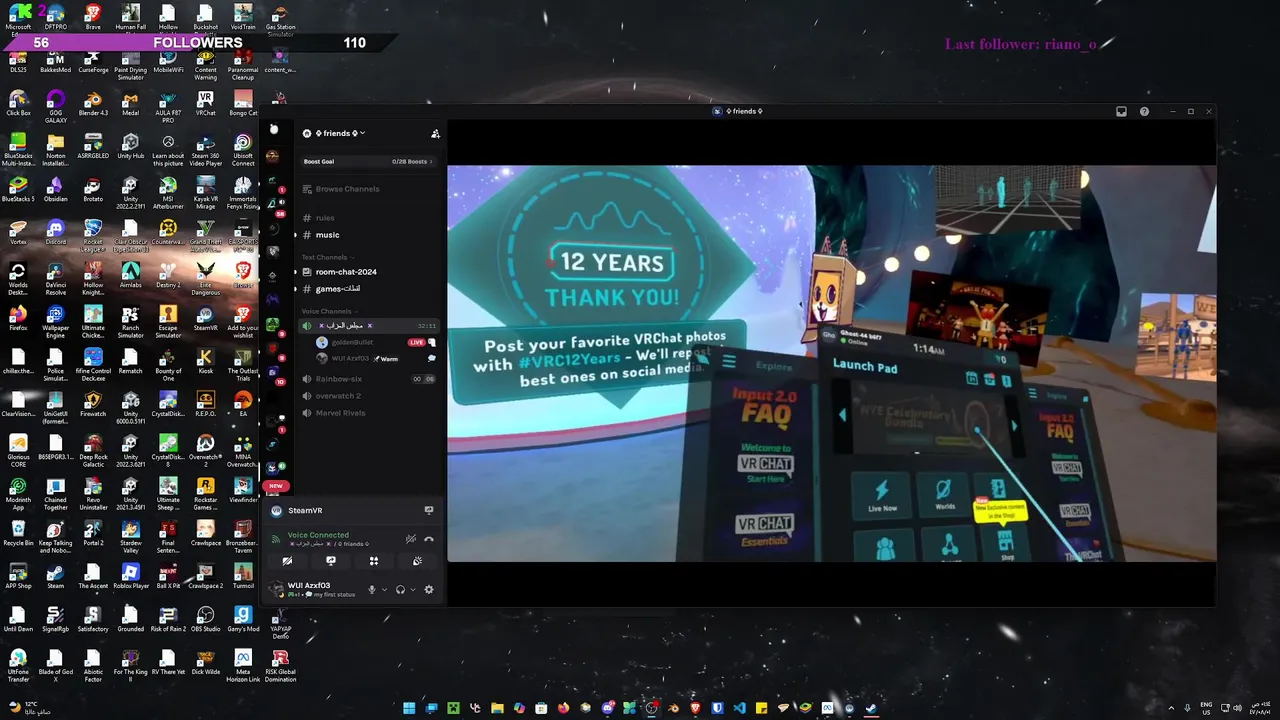Open the VRChat desktop shortcut
This screenshot has width=1280, height=720.
point(205,103)
